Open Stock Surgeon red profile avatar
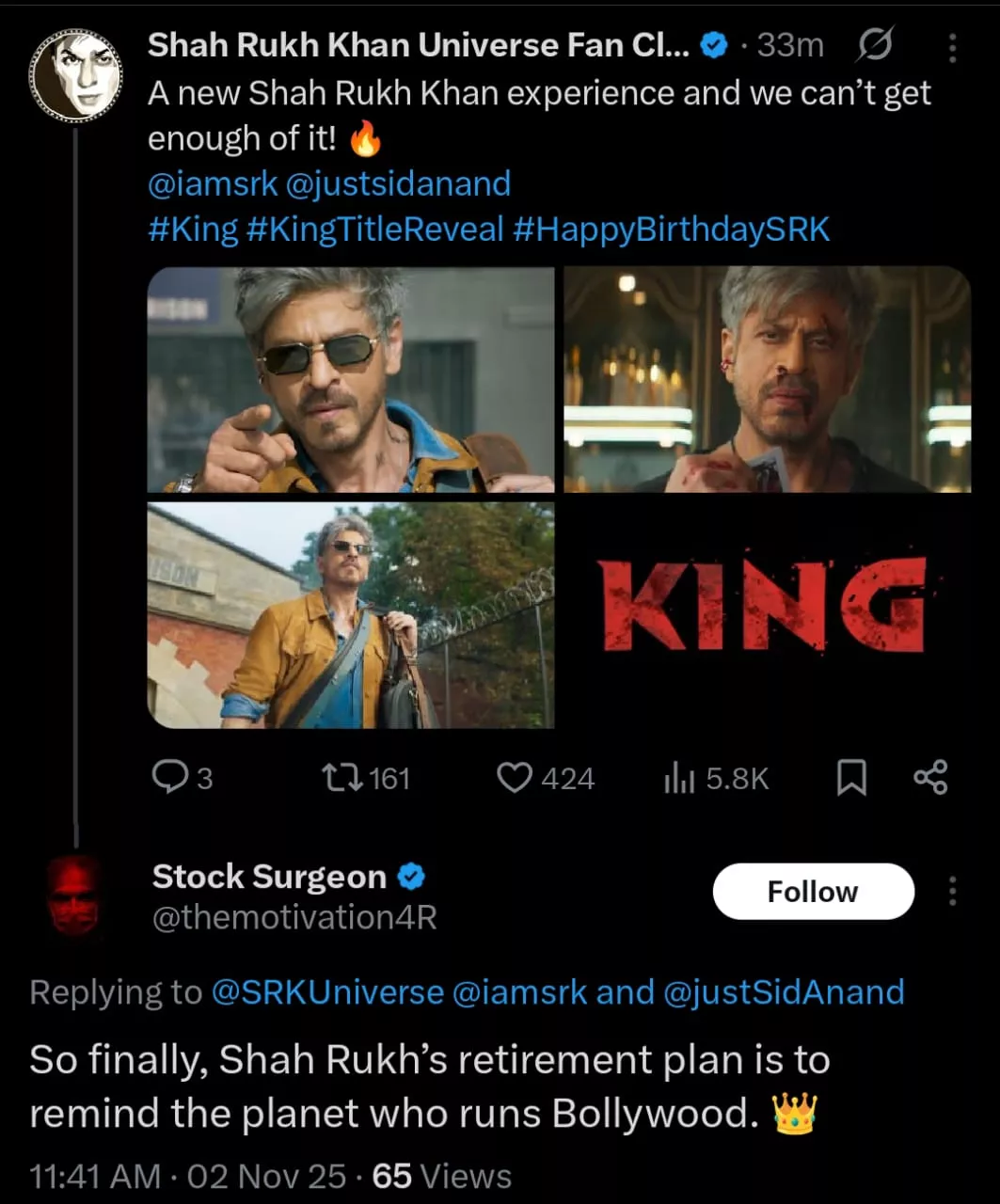The width and height of the screenshot is (1000, 1204). point(74,895)
